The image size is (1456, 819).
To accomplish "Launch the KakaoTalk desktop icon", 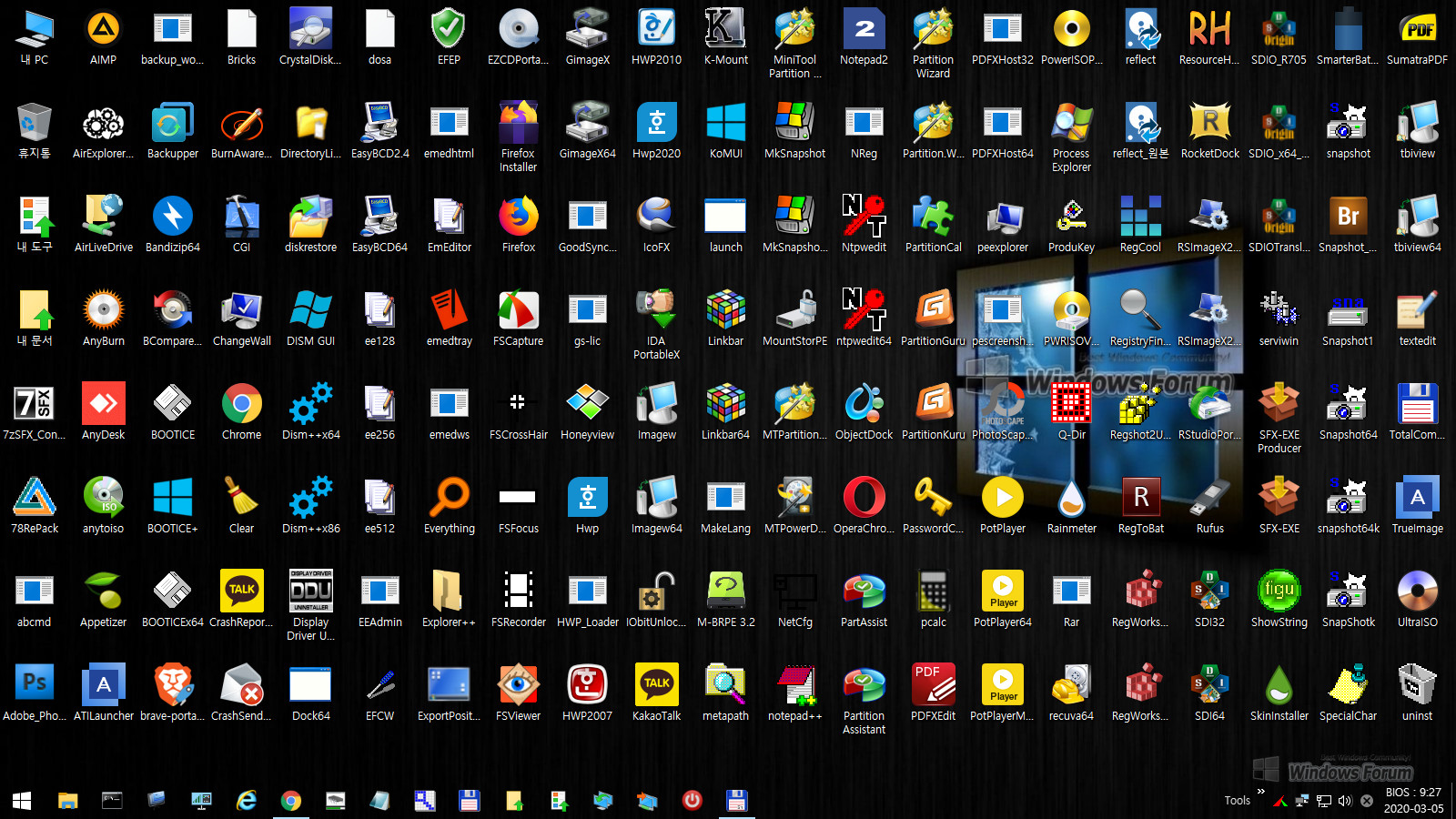I will 656,693.
